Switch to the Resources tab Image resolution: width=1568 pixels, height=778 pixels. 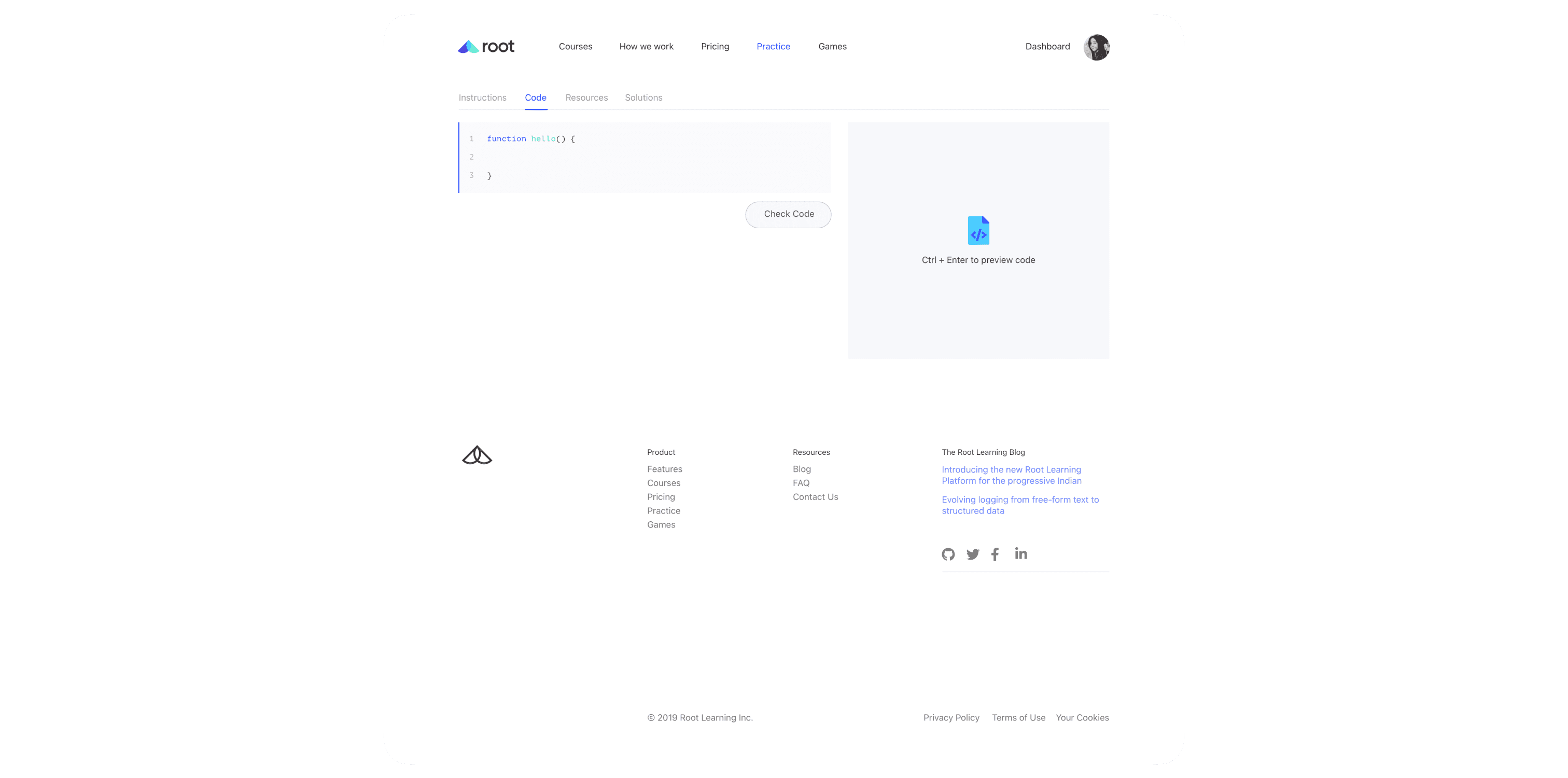click(x=586, y=98)
